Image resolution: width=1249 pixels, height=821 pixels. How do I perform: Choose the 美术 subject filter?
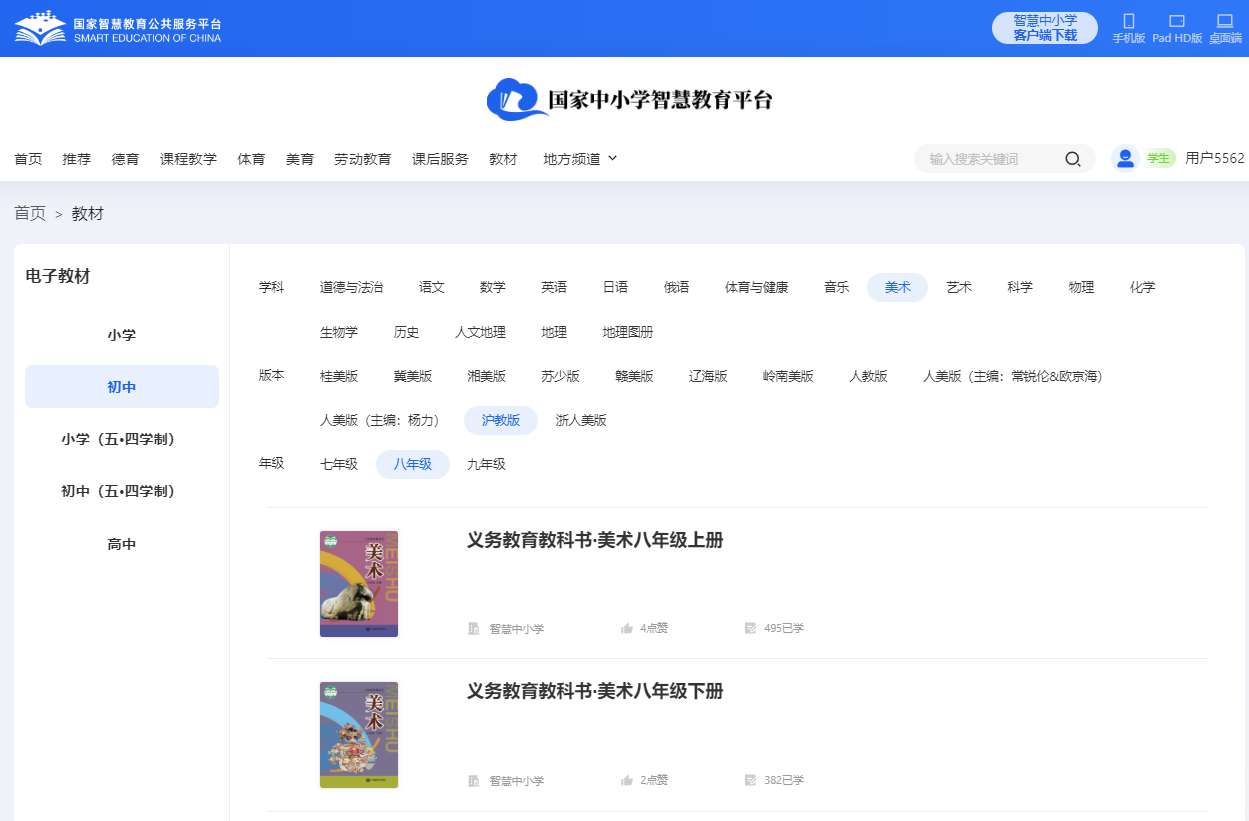[898, 287]
